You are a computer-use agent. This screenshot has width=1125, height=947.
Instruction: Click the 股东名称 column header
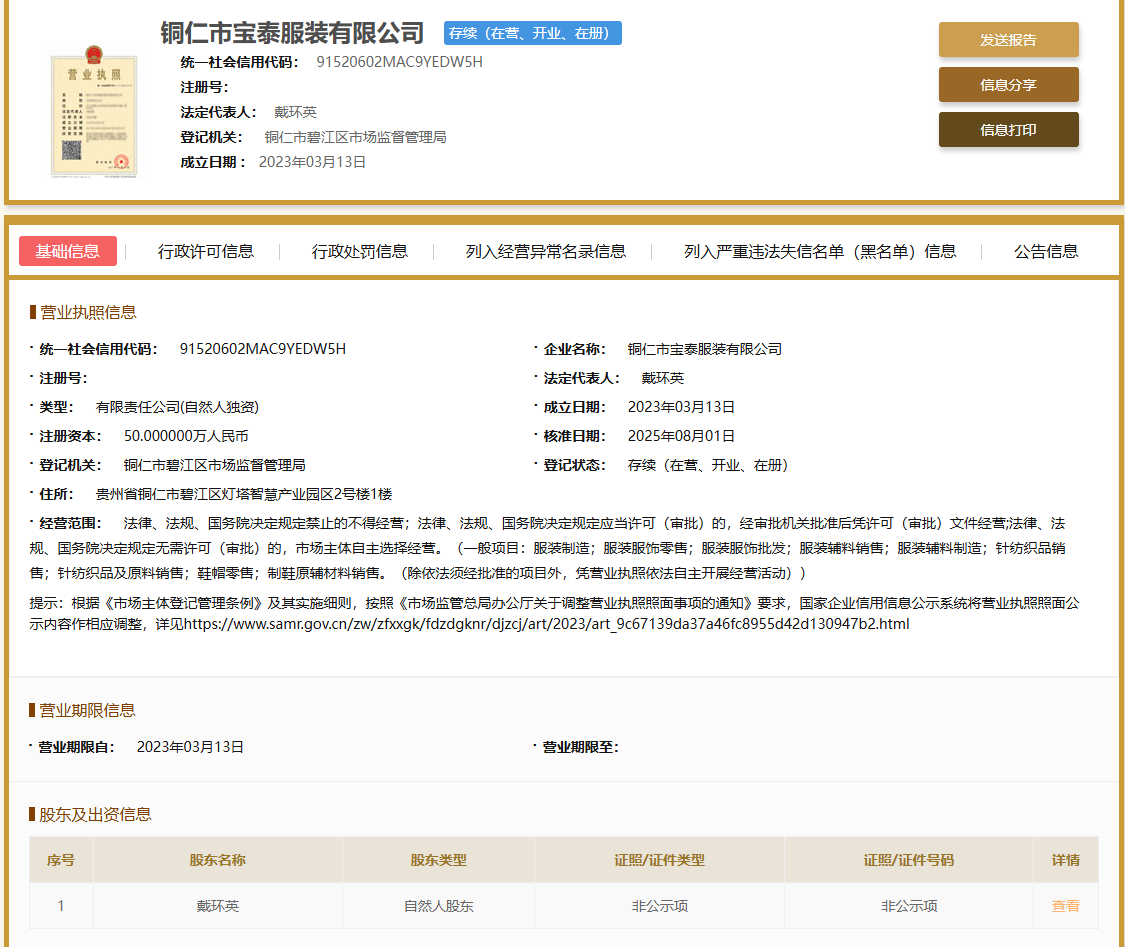[x=217, y=859]
